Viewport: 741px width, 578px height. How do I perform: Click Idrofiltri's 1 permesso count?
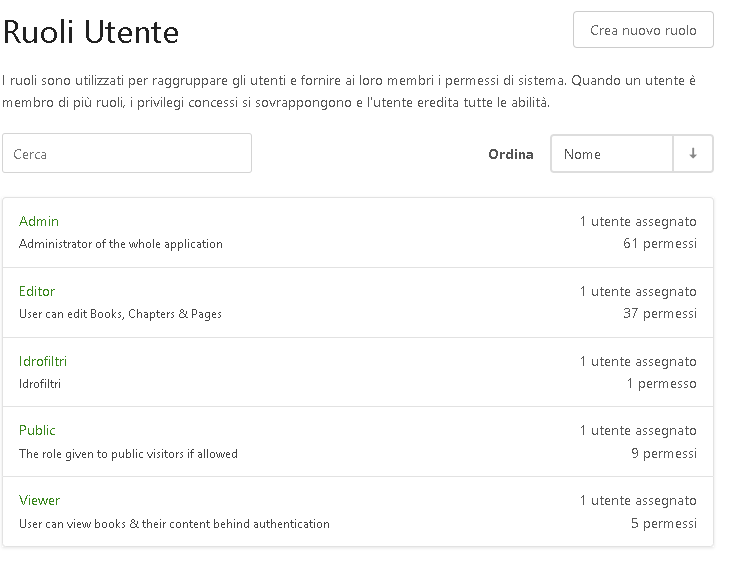[661, 384]
